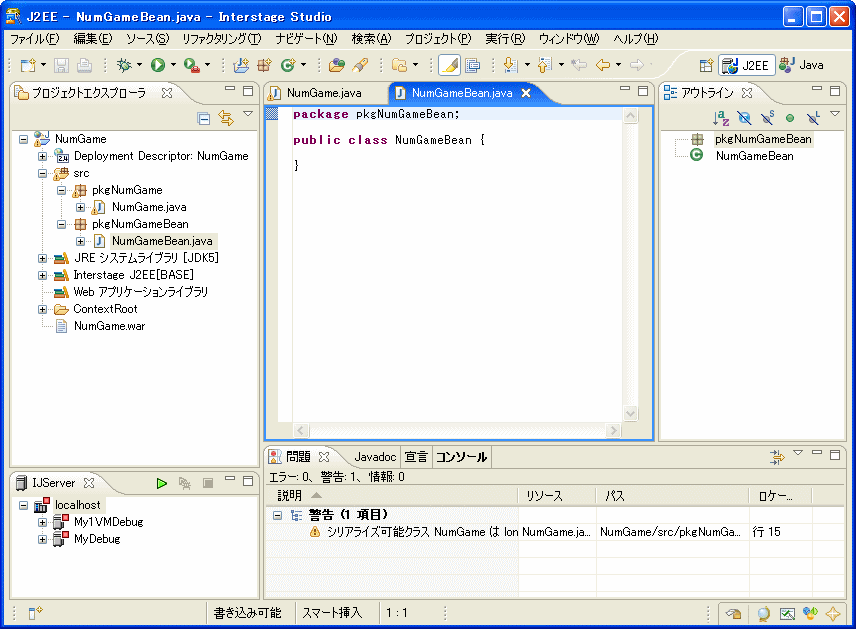Viewport: 856px width, 629px height.
Task: Go to last edit location icon
Action: (579, 66)
